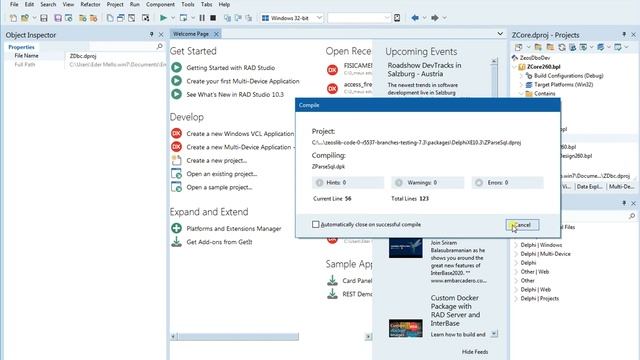Click the Tool Palette search magnifier

click(632, 216)
